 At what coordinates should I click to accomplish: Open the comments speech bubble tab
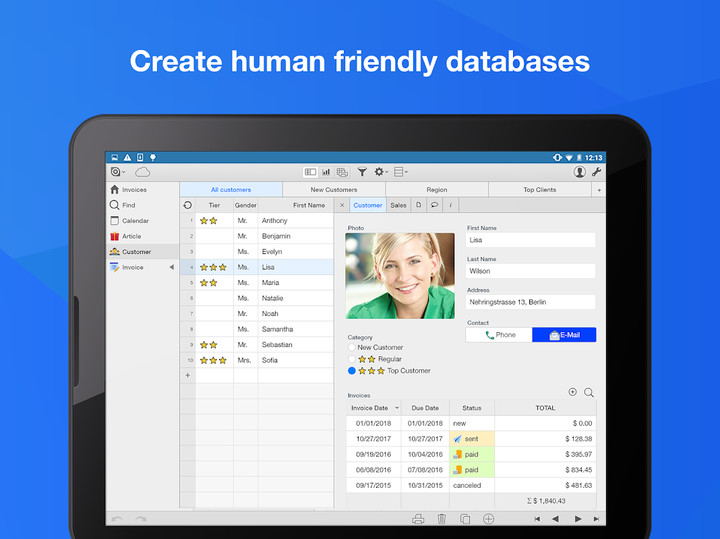click(434, 205)
